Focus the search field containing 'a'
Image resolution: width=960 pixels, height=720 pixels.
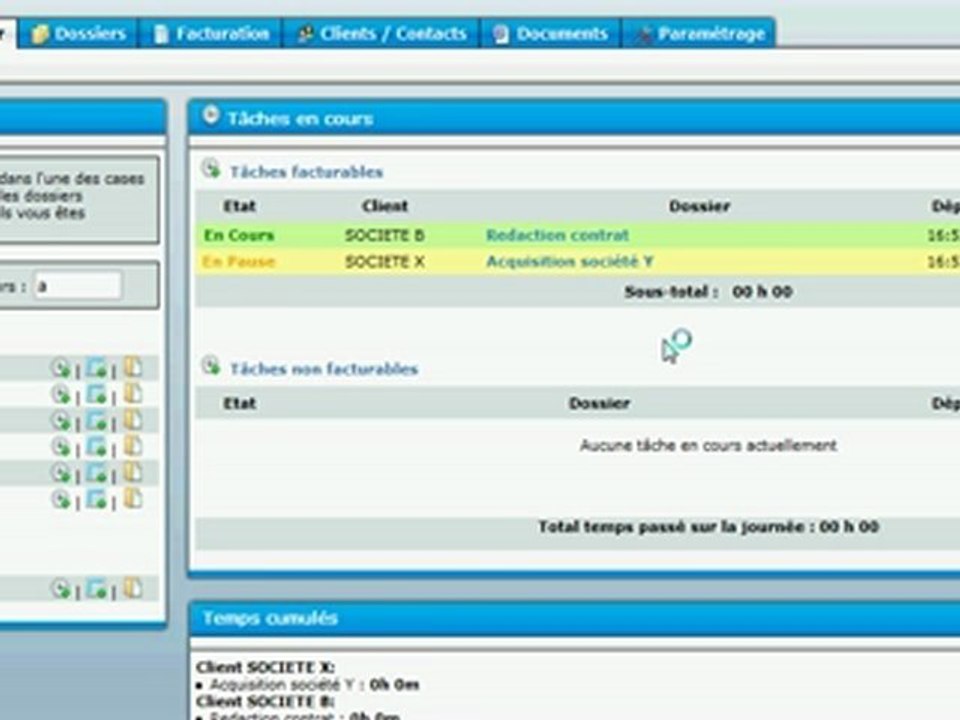tap(77, 285)
